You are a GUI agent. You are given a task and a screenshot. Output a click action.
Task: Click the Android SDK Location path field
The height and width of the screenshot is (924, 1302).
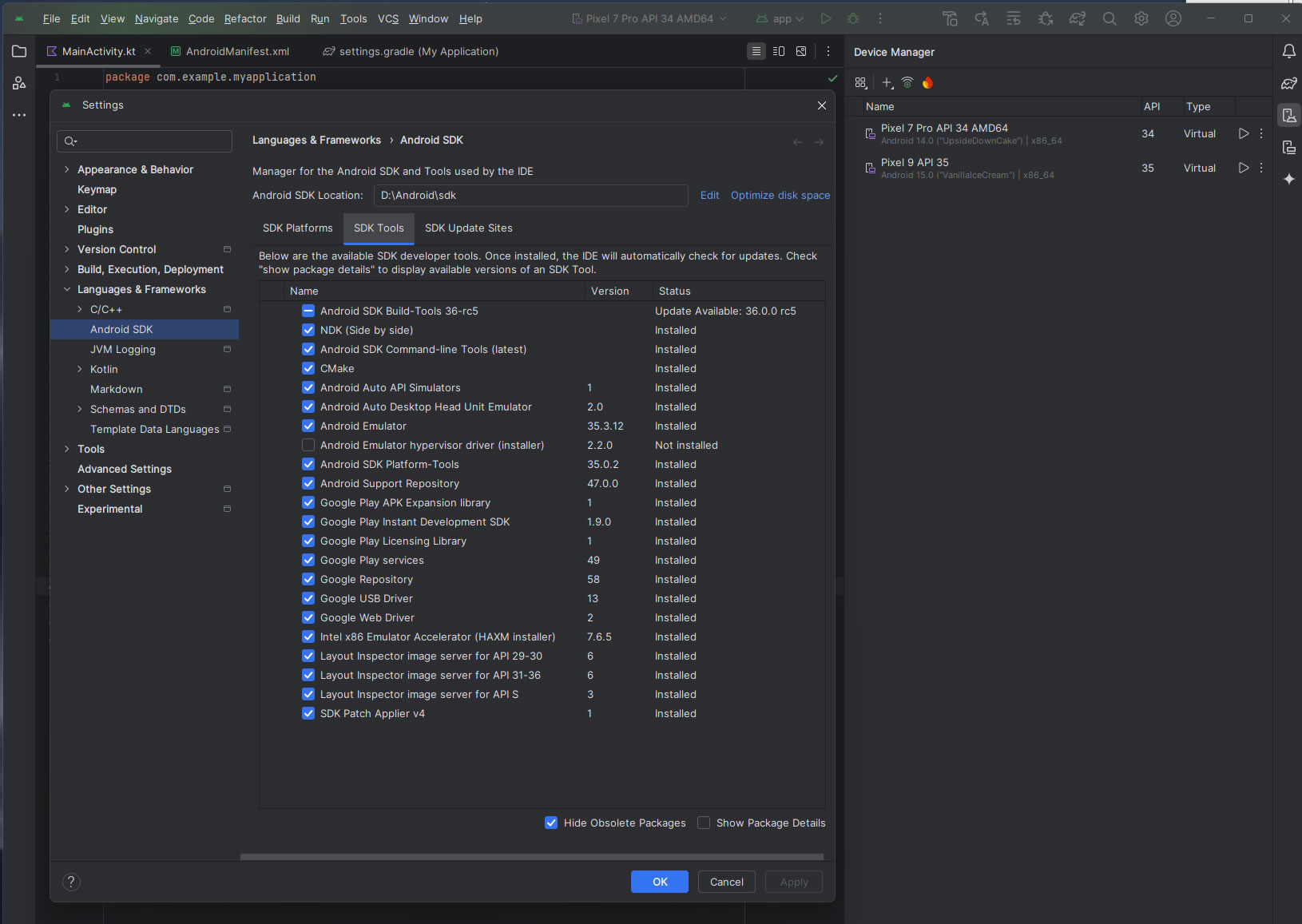coord(530,195)
